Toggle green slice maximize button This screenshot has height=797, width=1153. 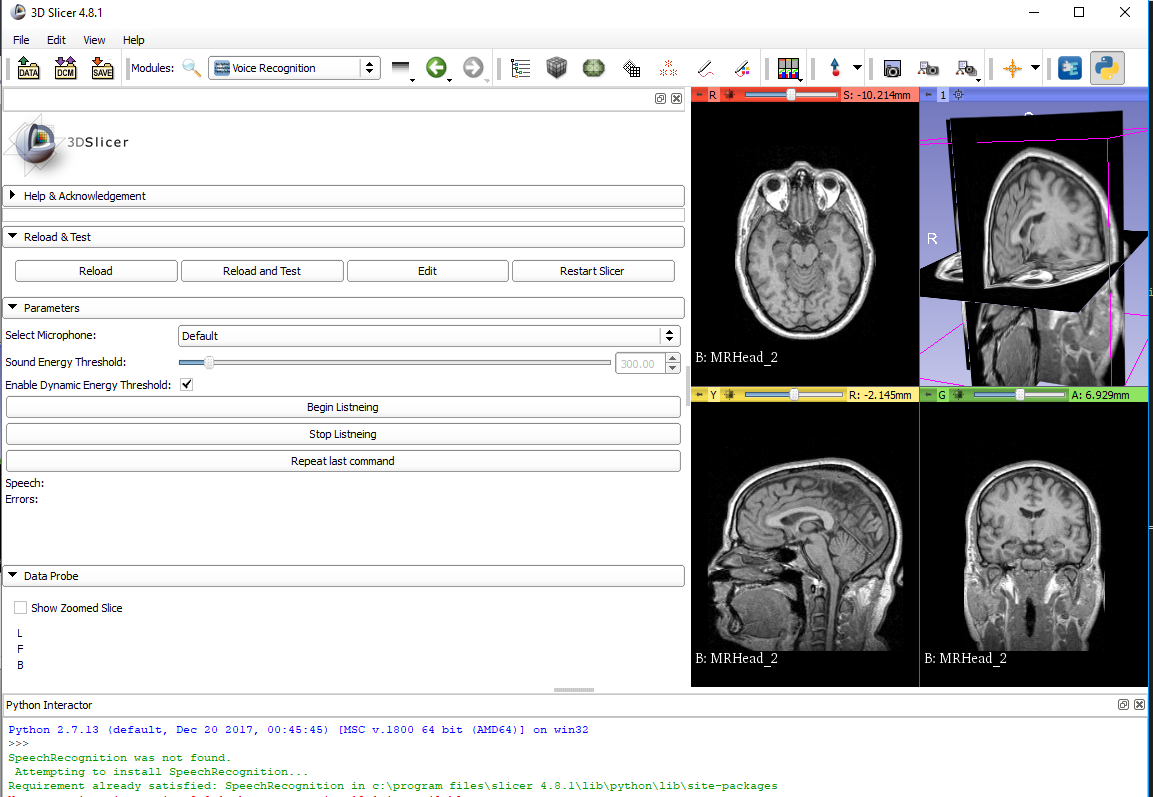959,395
